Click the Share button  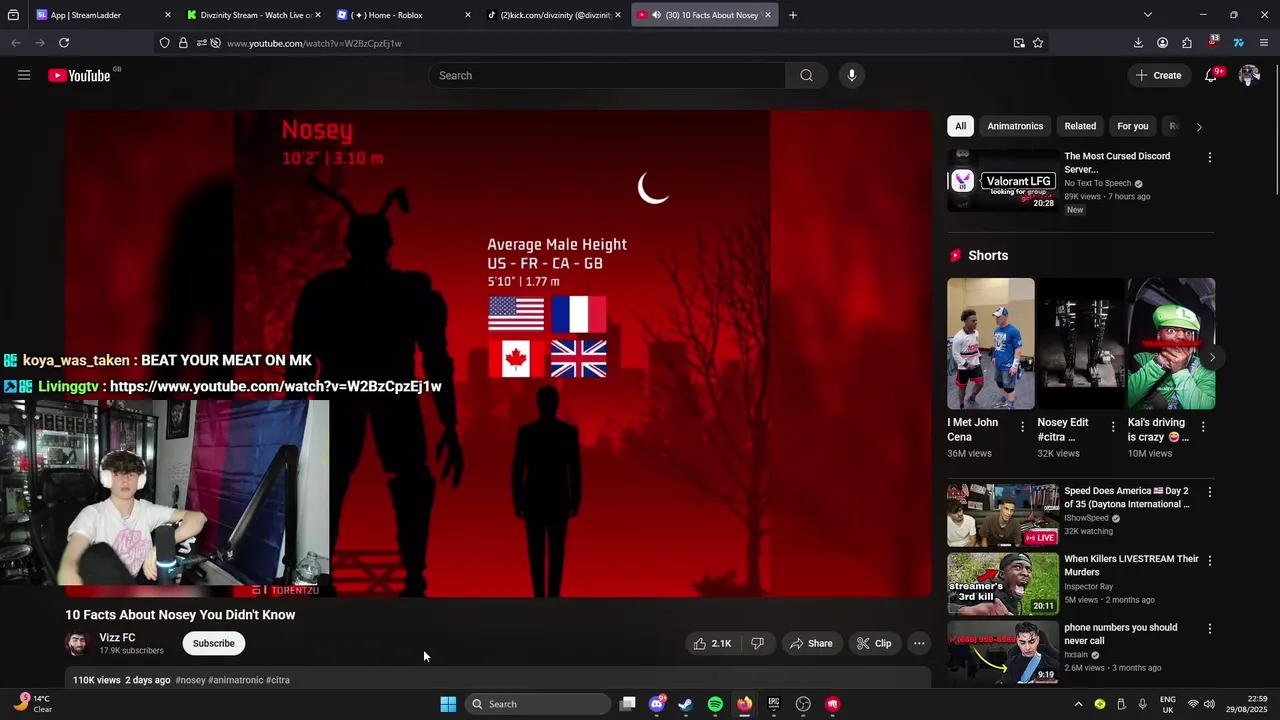pos(810,643)
